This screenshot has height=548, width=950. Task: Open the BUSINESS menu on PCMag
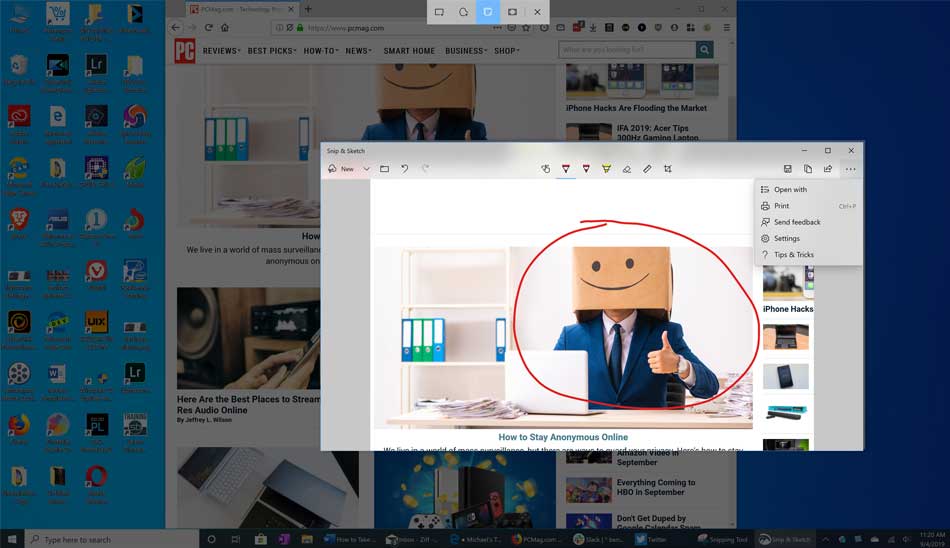point(466,51)
